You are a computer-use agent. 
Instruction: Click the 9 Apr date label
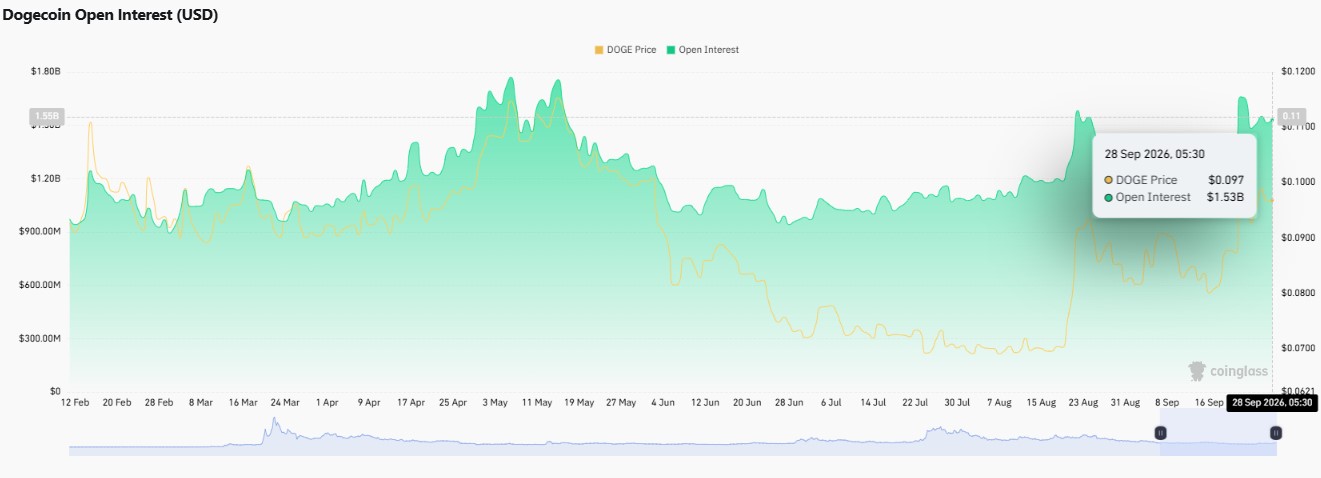368,402
